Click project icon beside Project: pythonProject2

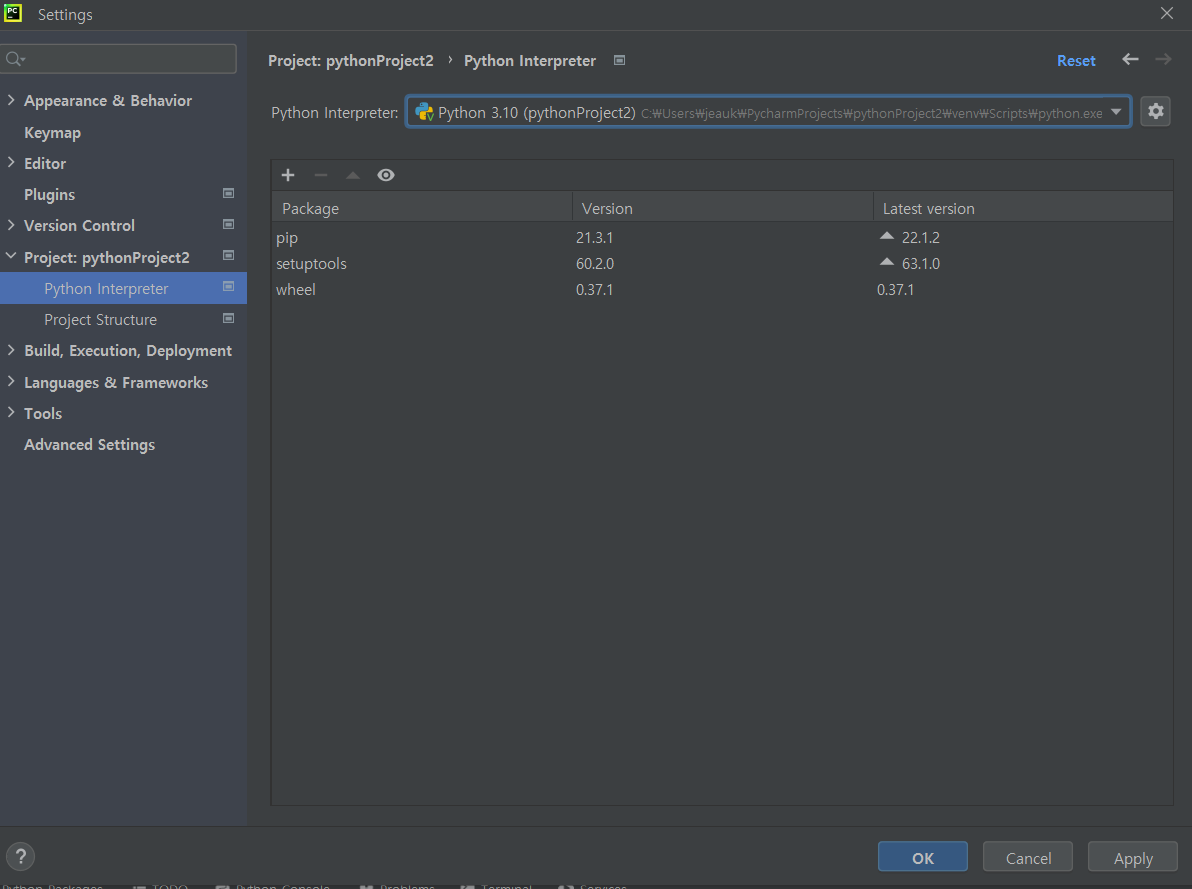[228, 256]
